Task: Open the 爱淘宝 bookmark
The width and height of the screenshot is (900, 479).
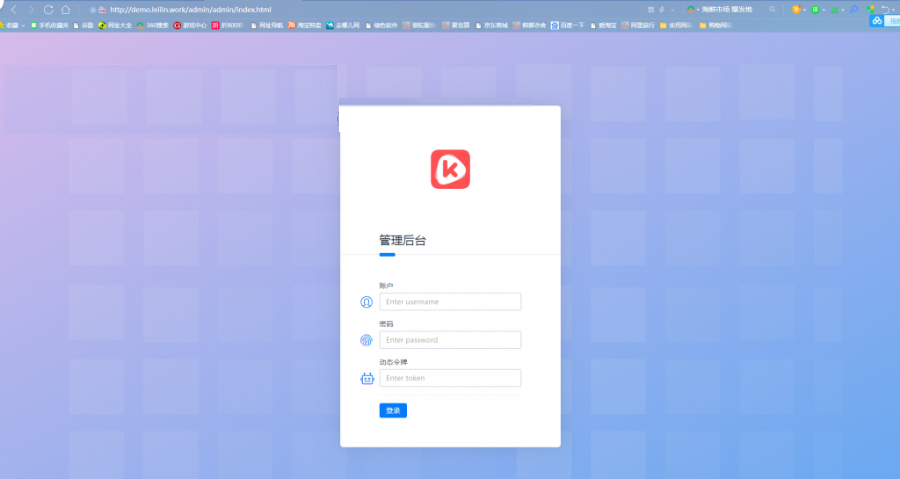Action: coord(603,25)
